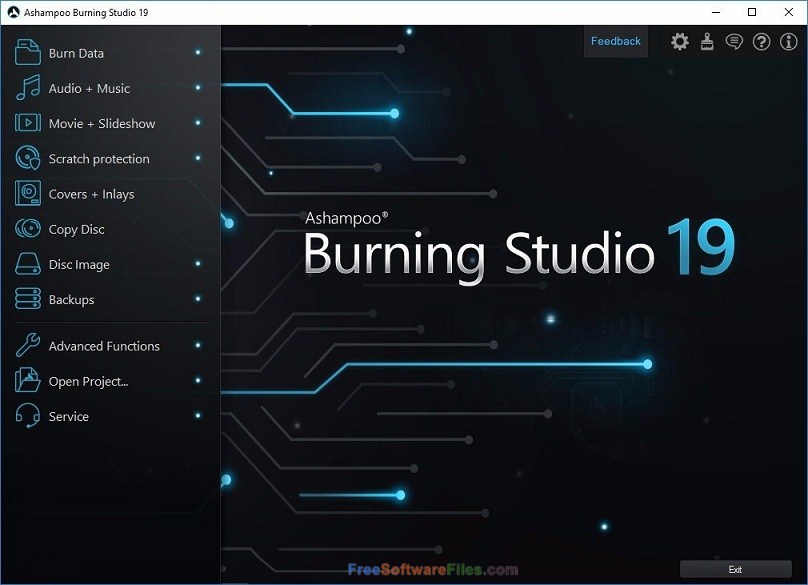Click the Ashampoo logo in title bar
Viewport: 808px width, 585px height.
pos(13,12)
